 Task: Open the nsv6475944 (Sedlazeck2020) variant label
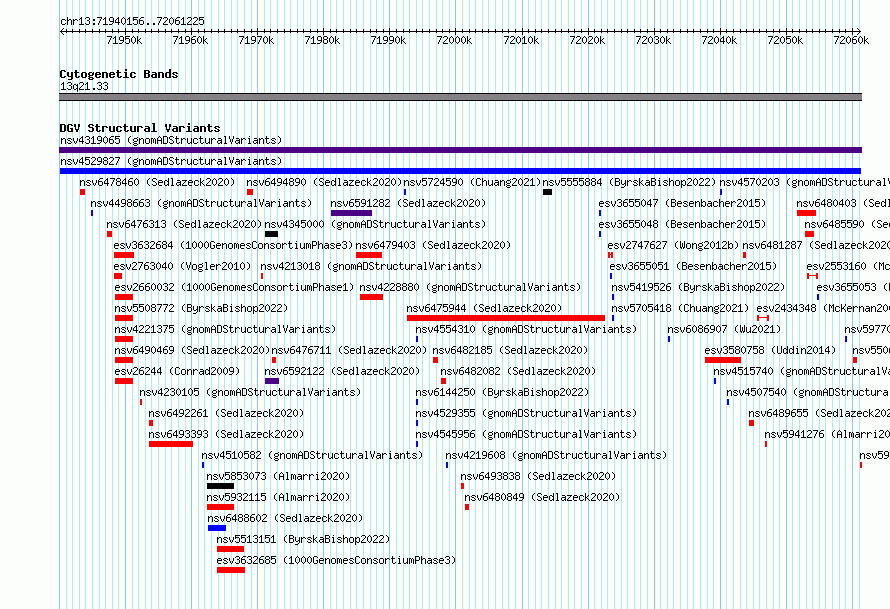coord(484,308)
